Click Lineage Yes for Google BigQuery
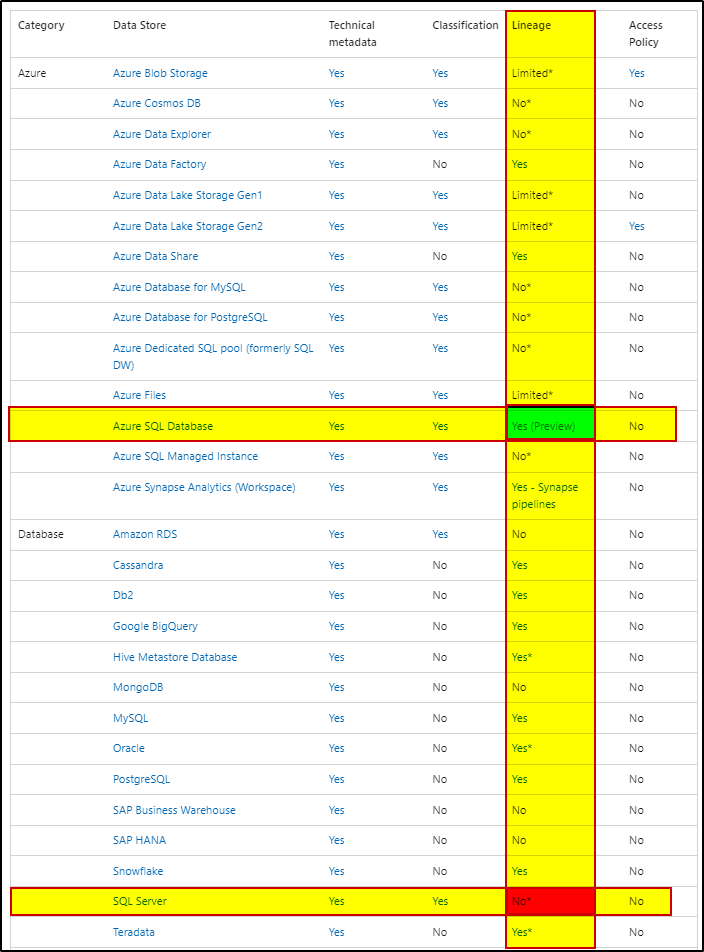Screen dimensions: 704x952 coord(520,626)
